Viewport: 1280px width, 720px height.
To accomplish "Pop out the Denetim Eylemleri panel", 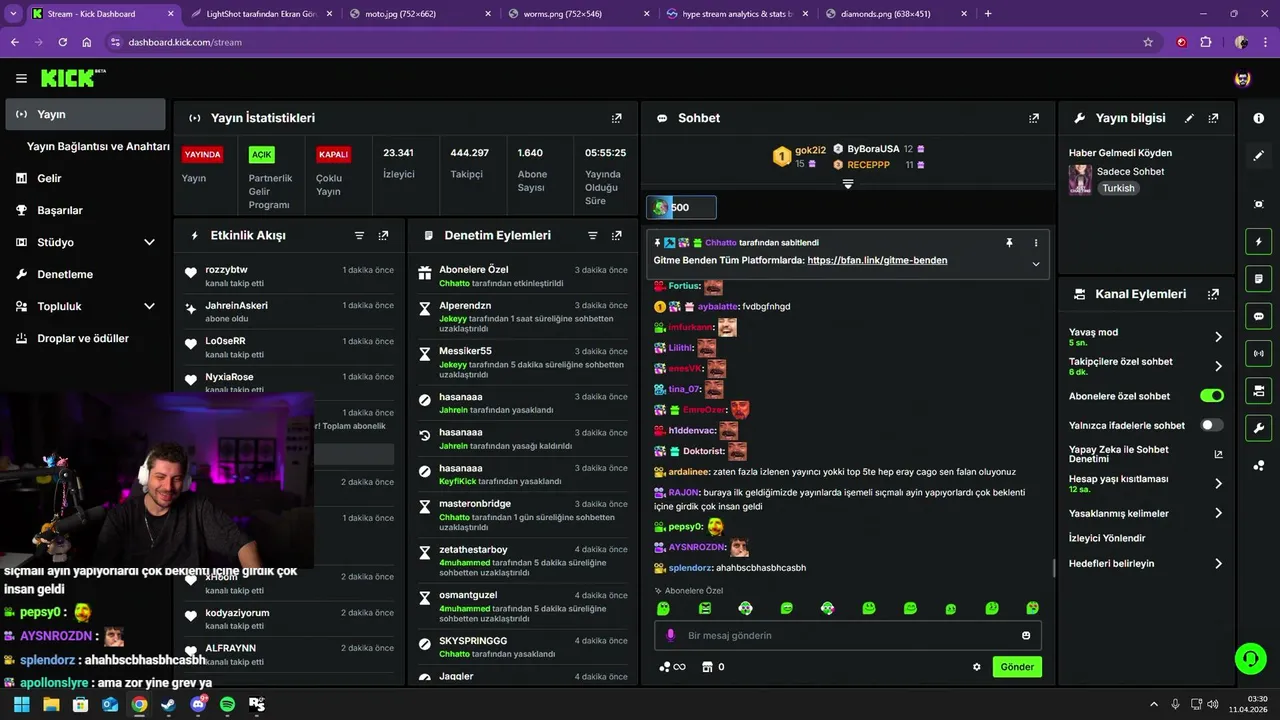I will 616,236.
